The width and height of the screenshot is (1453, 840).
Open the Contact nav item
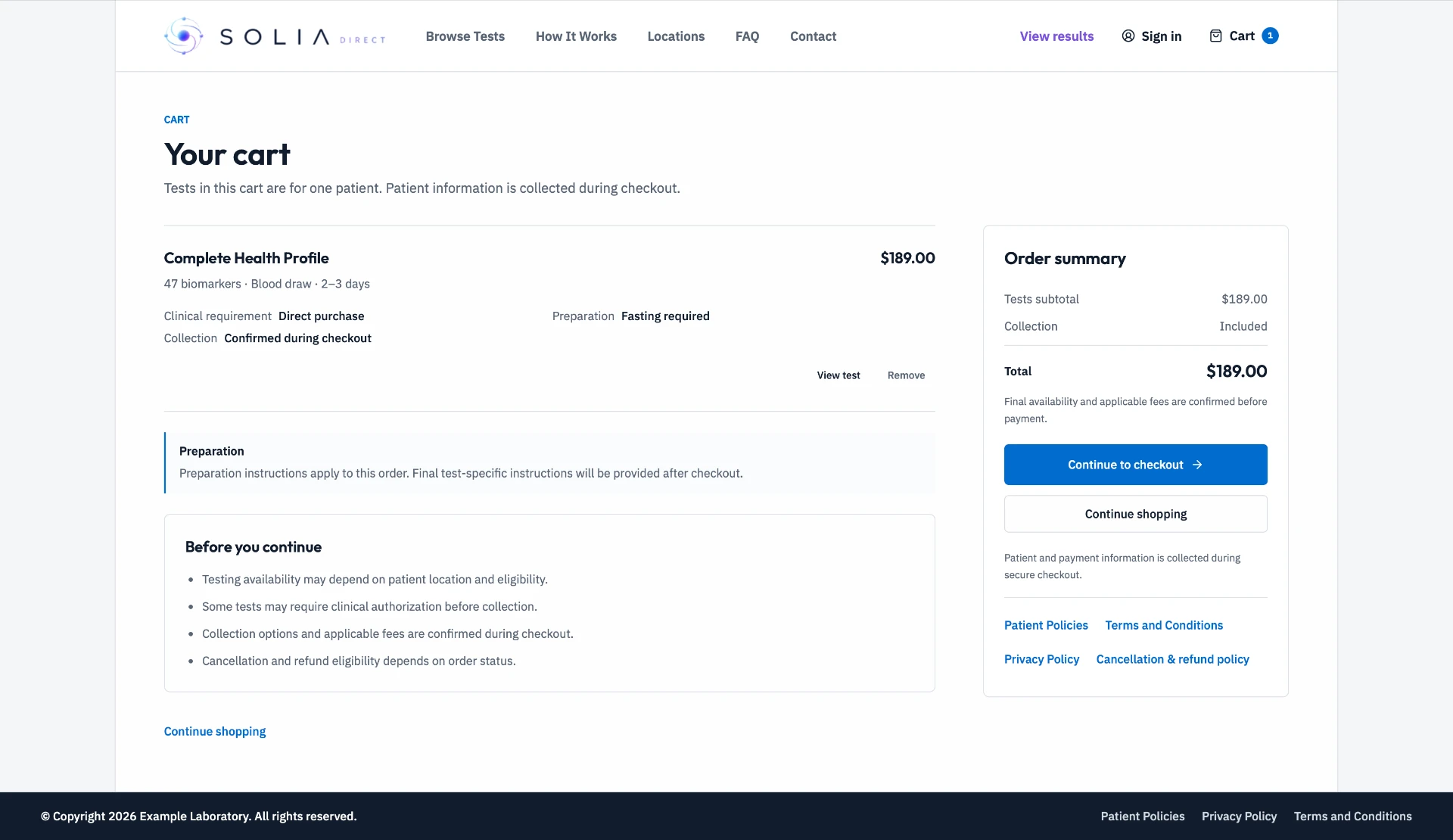pyautogui.click(x=813, y=36)
